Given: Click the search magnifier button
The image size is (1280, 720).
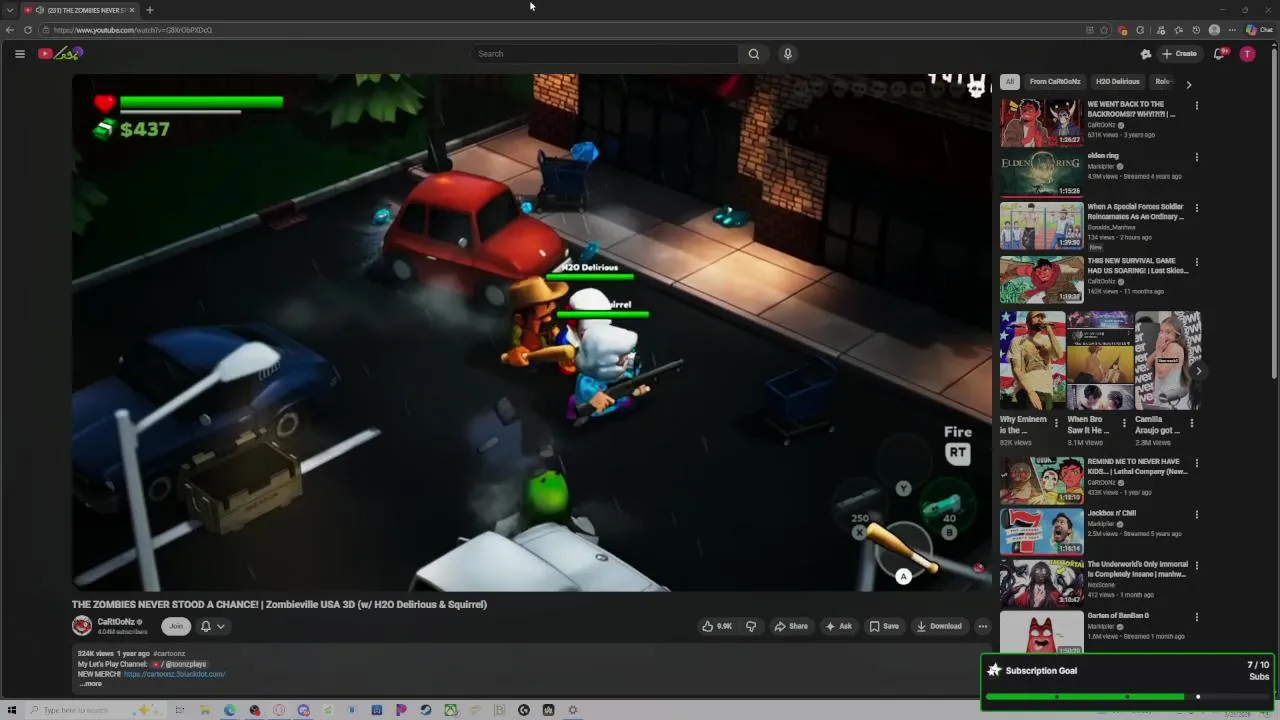Looking at the screenshot, I should [x=754, y=54].
